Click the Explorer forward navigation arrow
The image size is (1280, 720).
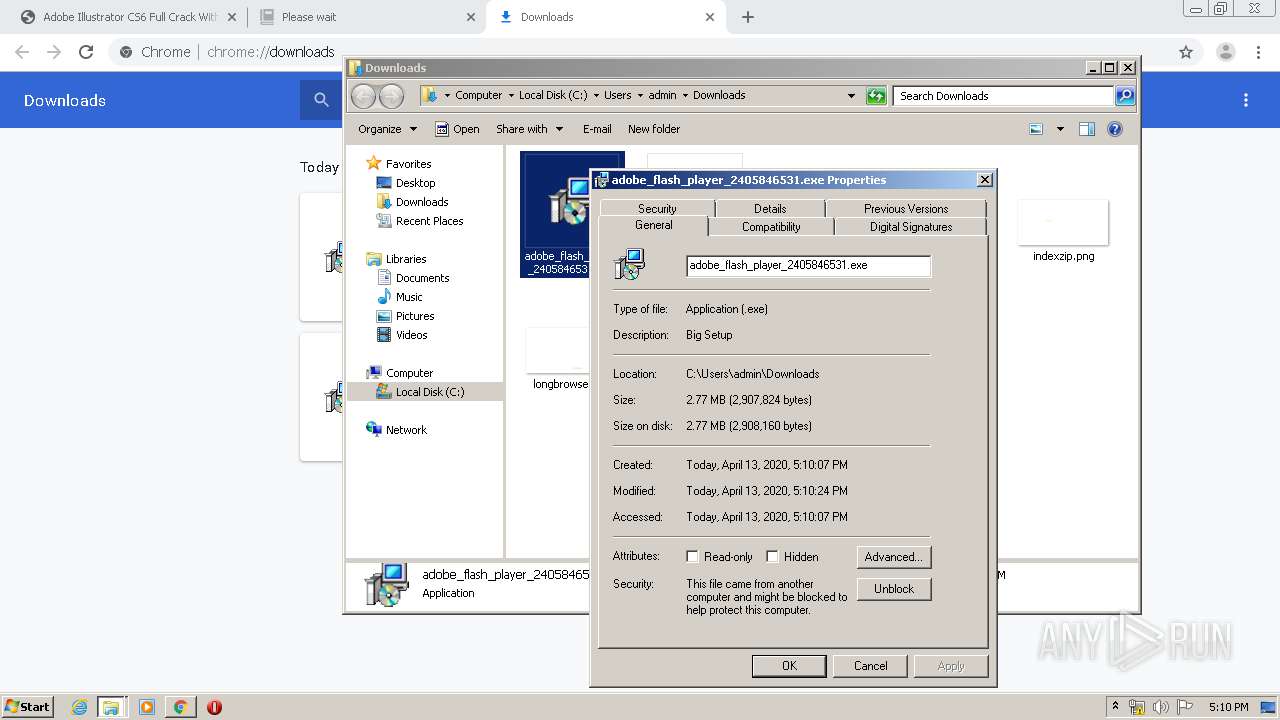pos(391,95)
